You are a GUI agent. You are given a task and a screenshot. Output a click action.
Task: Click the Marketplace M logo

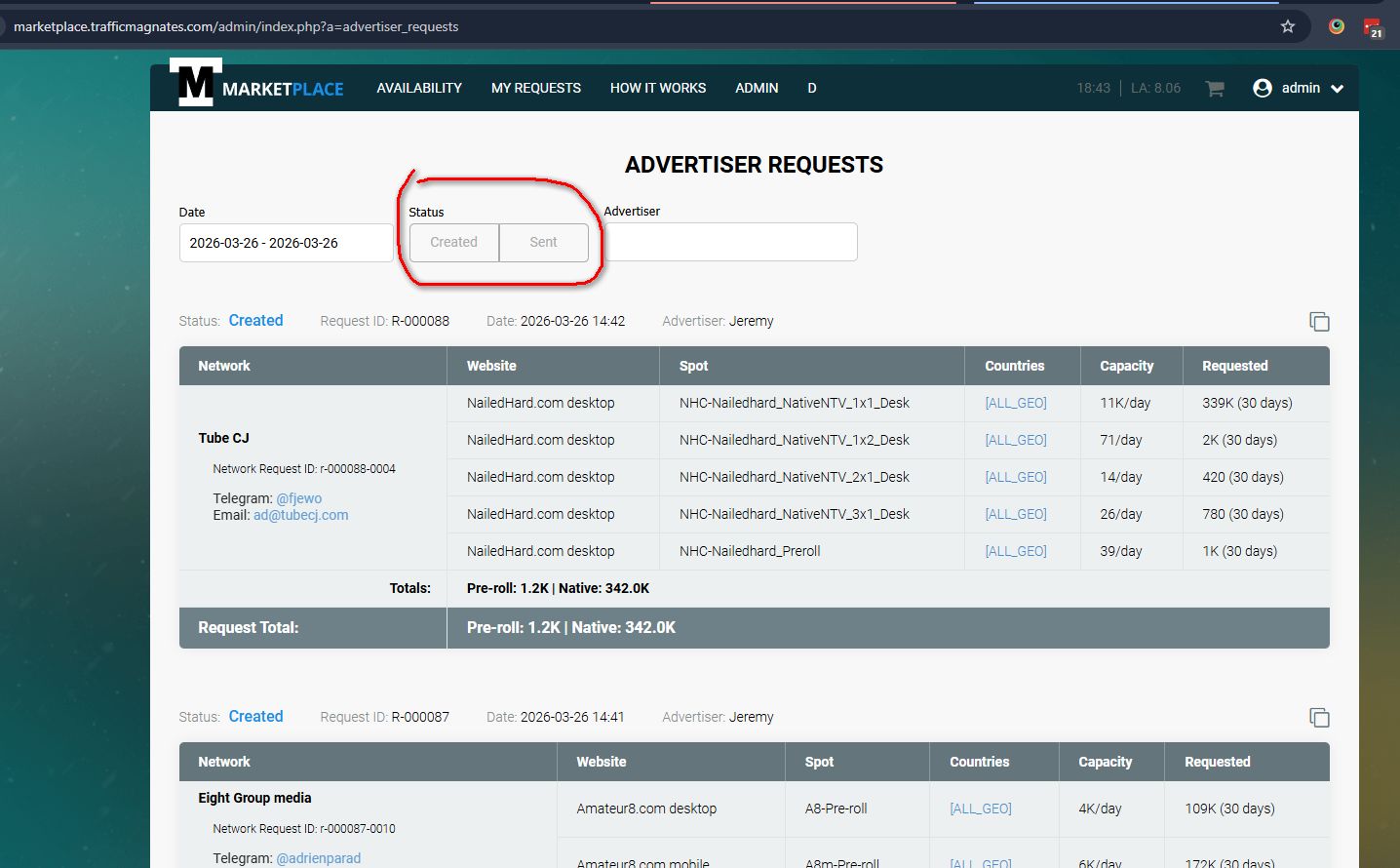(196, 84)
